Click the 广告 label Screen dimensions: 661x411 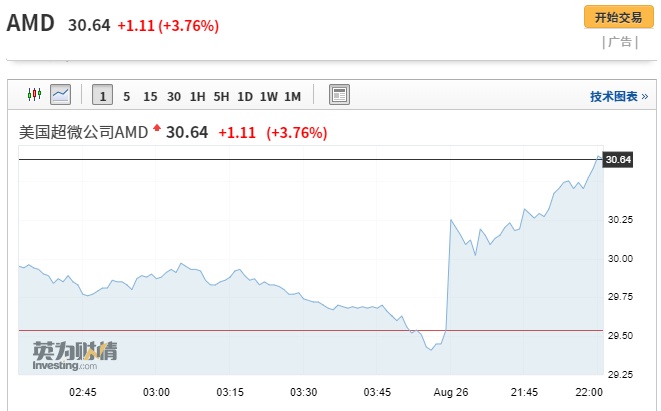click(x=619, y=42)
